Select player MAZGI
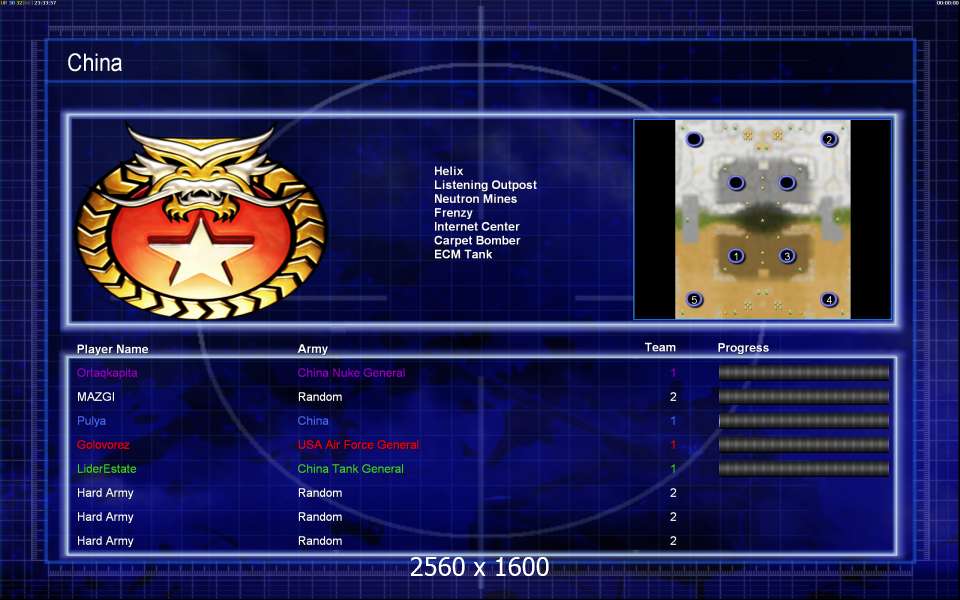 tap(96, 397)
